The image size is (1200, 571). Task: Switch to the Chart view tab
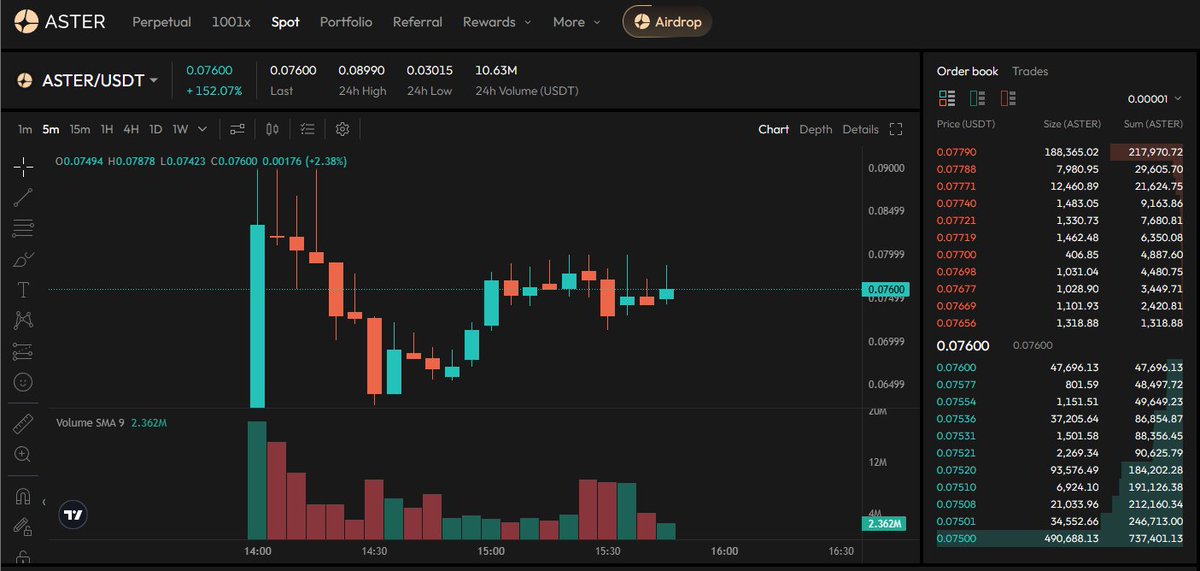click(x=773, y=129)
